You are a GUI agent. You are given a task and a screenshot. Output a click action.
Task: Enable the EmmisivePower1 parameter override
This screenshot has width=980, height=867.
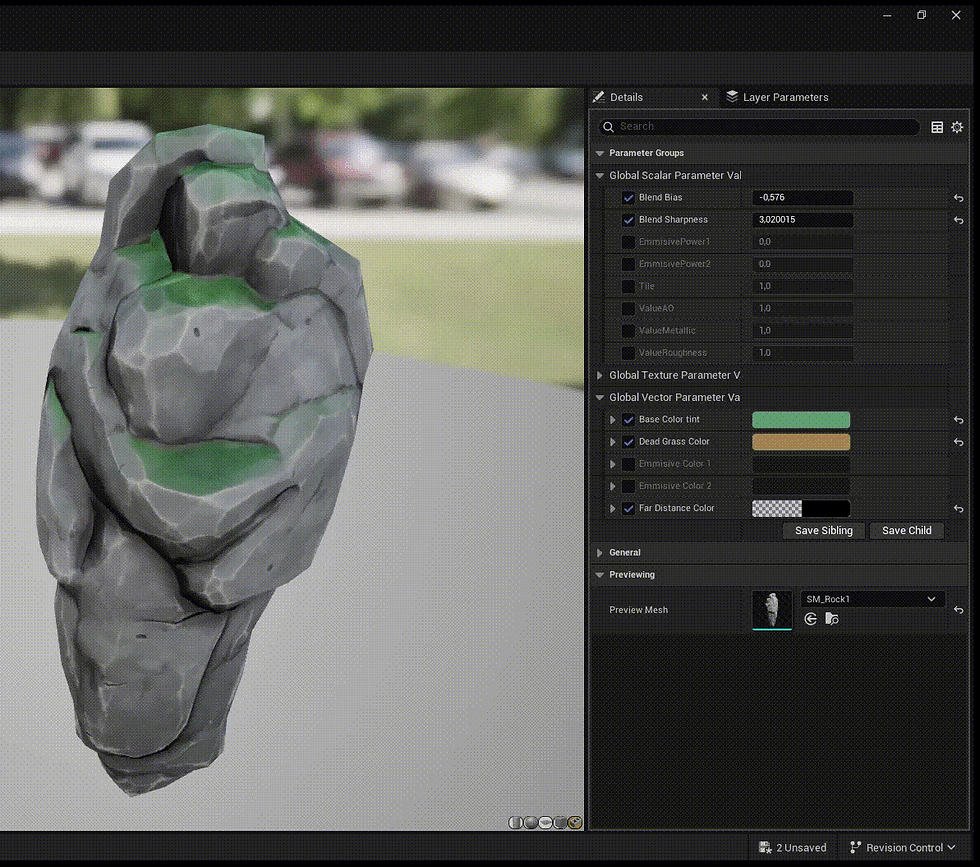(628, 243)
